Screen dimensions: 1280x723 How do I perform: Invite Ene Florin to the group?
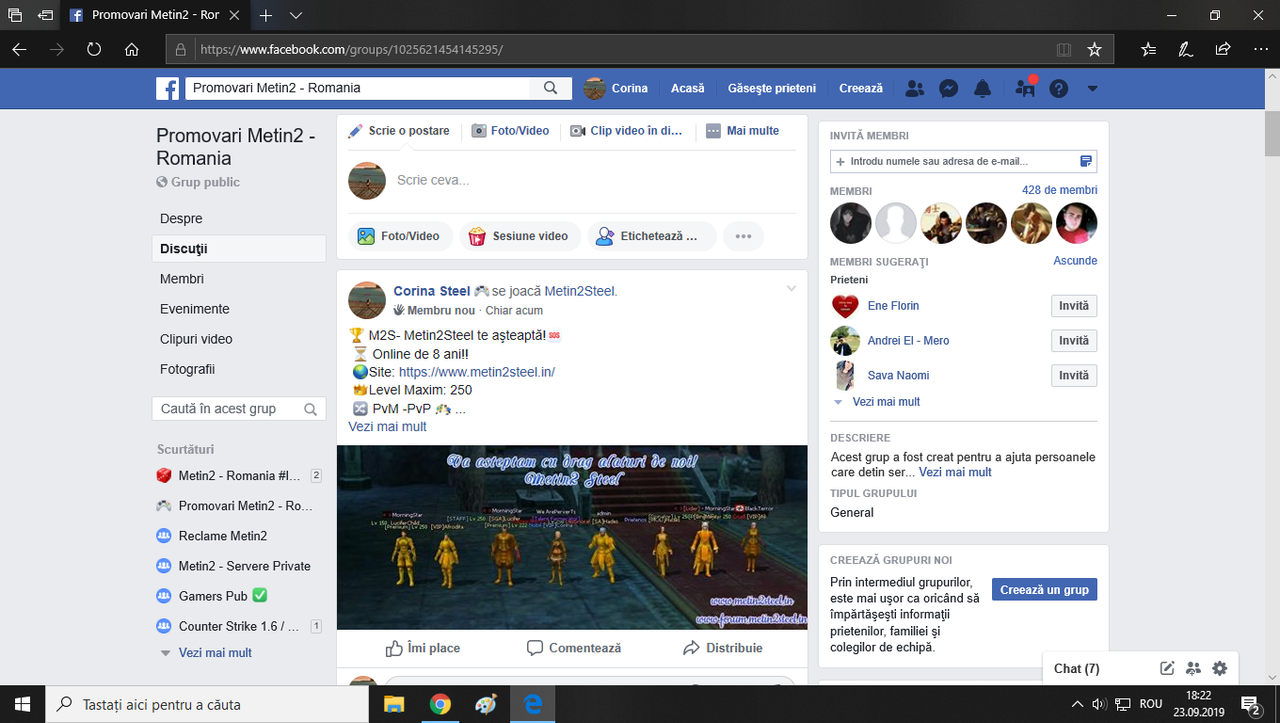1074,306
